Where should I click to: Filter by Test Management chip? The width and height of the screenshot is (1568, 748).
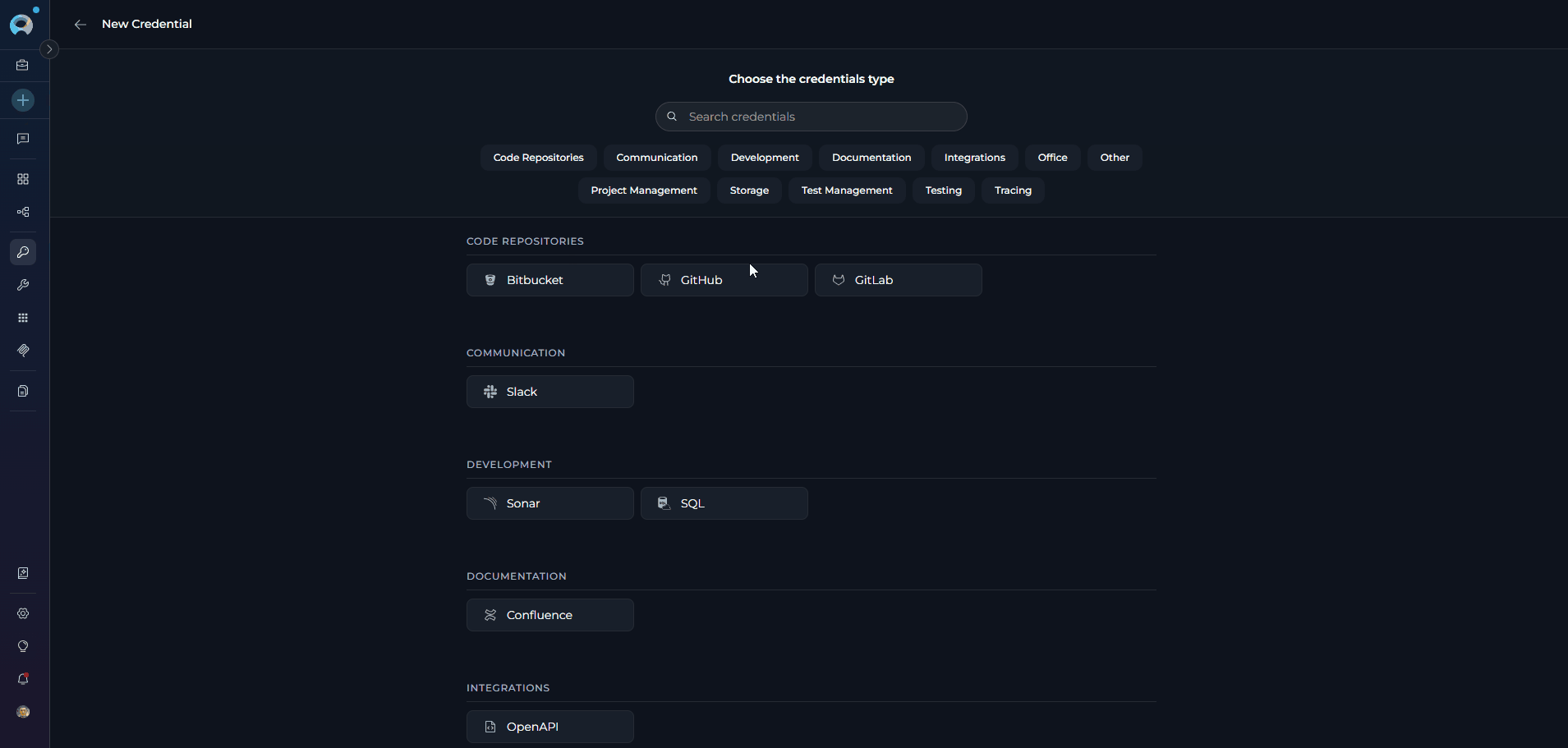pos(847,190)
